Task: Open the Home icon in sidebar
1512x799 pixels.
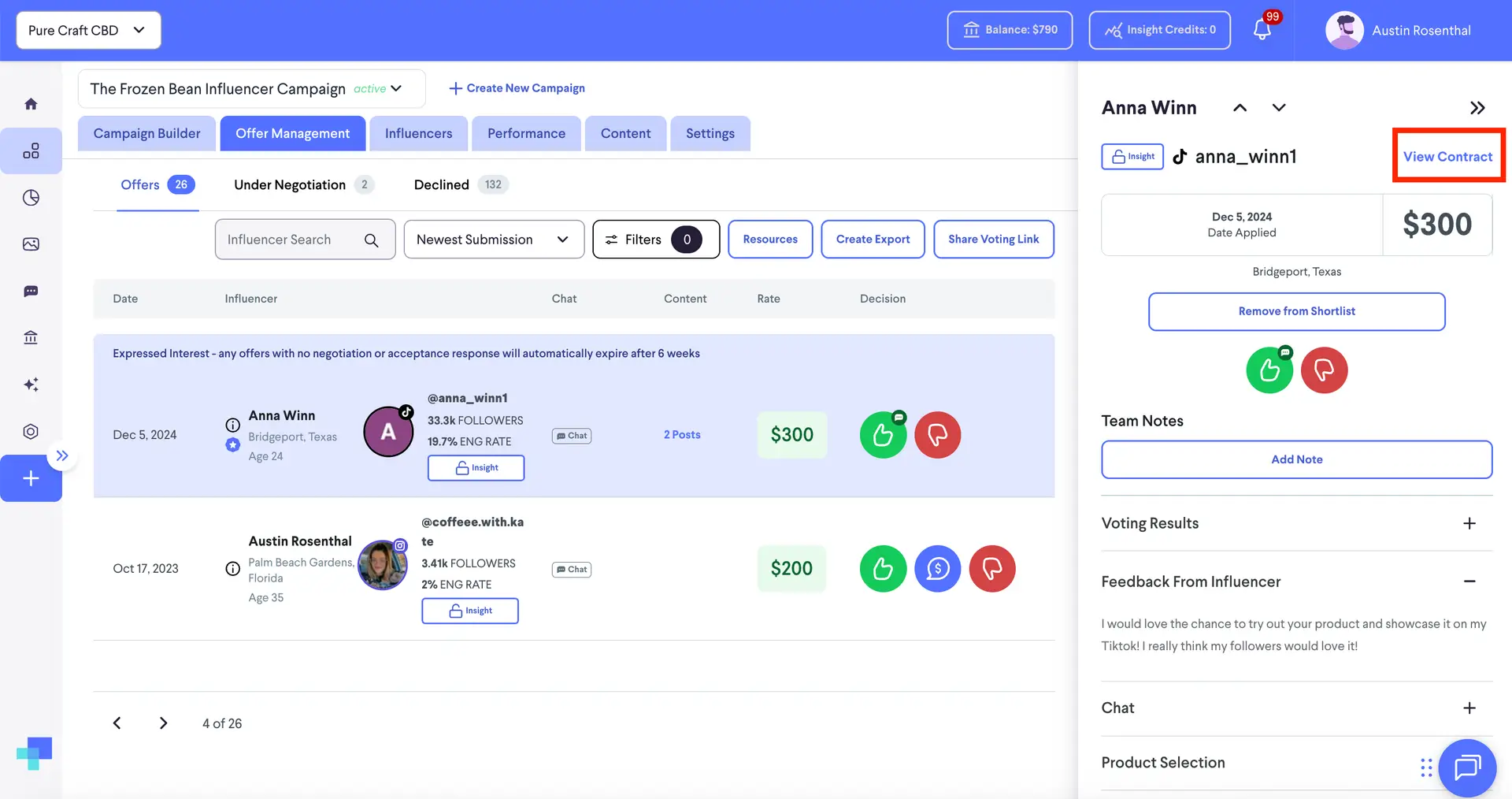Action: (31, 103)
